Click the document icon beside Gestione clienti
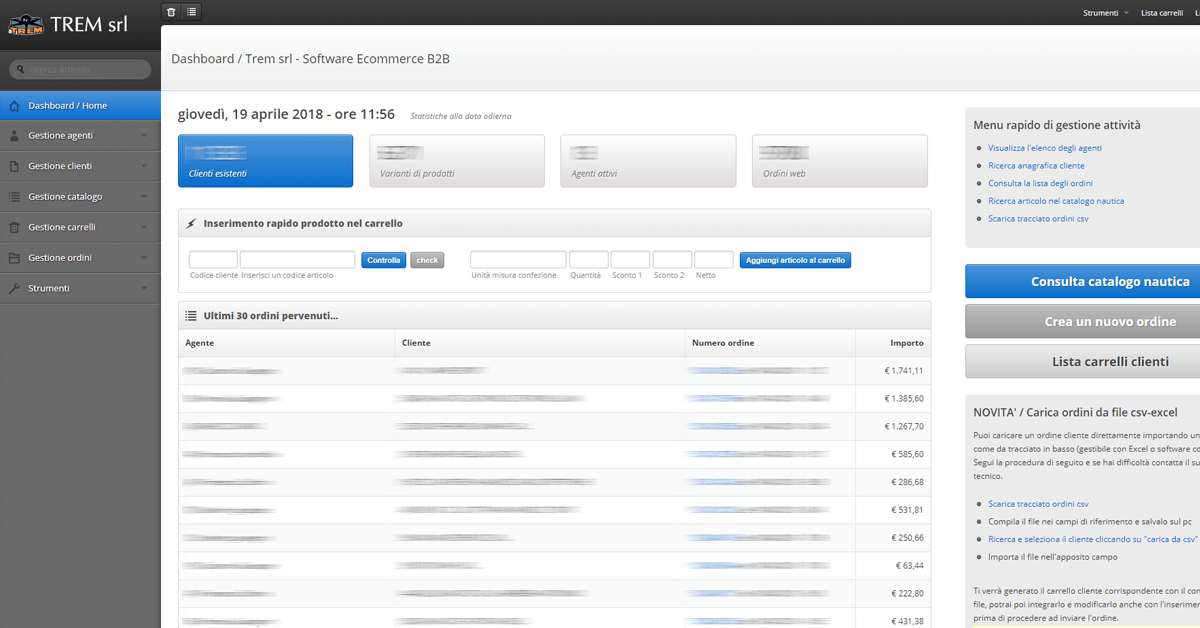The height and width of the screenshot is (628, 1200). pos(14,166)
